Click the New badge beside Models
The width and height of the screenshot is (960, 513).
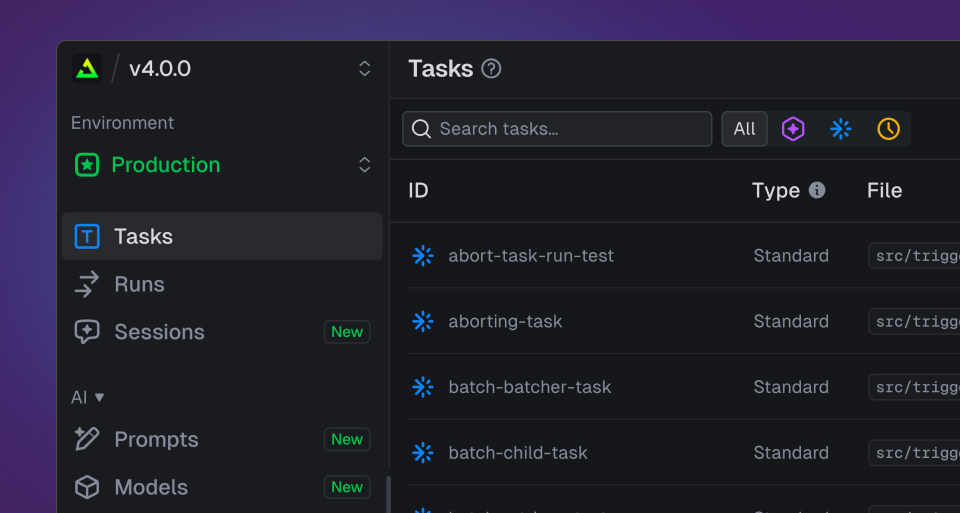[347, 487]
